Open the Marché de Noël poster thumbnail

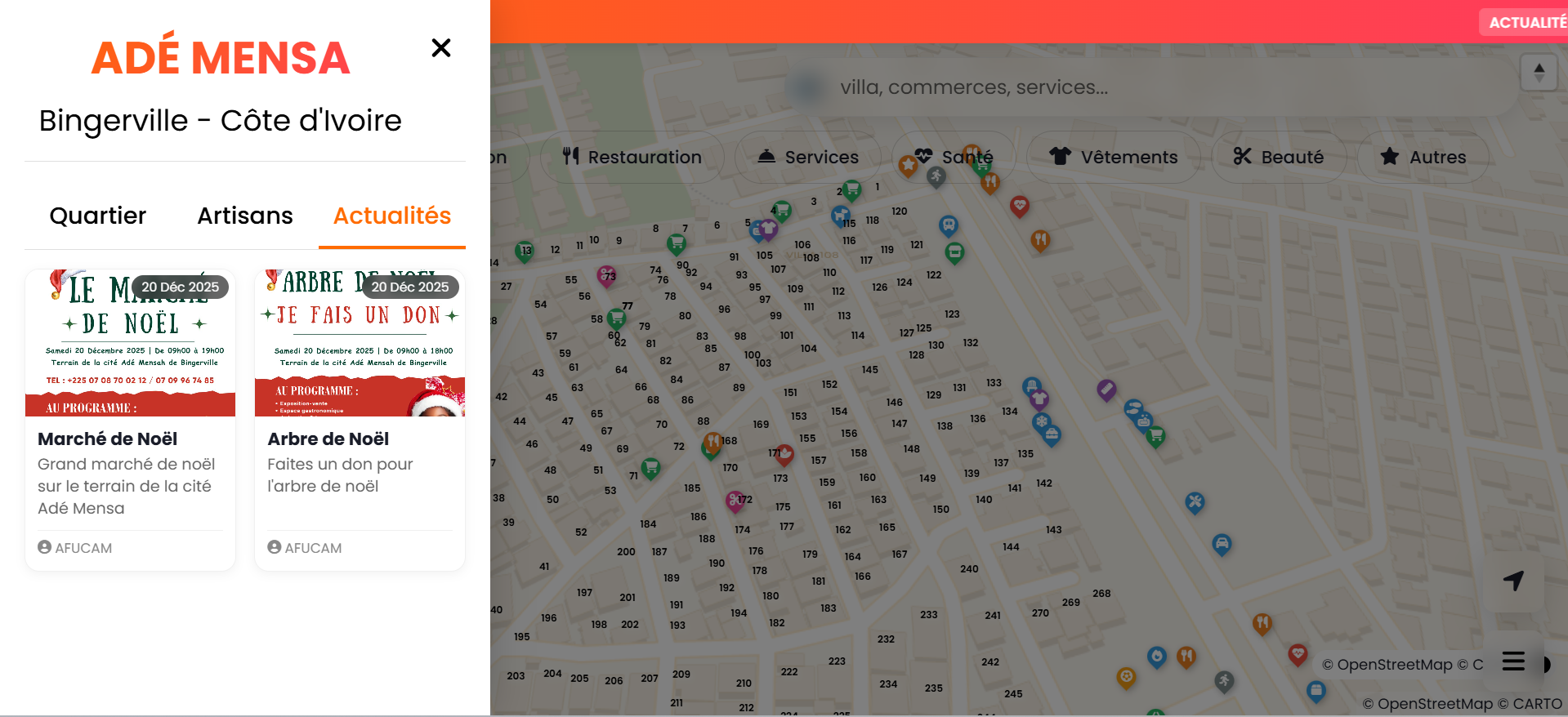click(131, 343)
